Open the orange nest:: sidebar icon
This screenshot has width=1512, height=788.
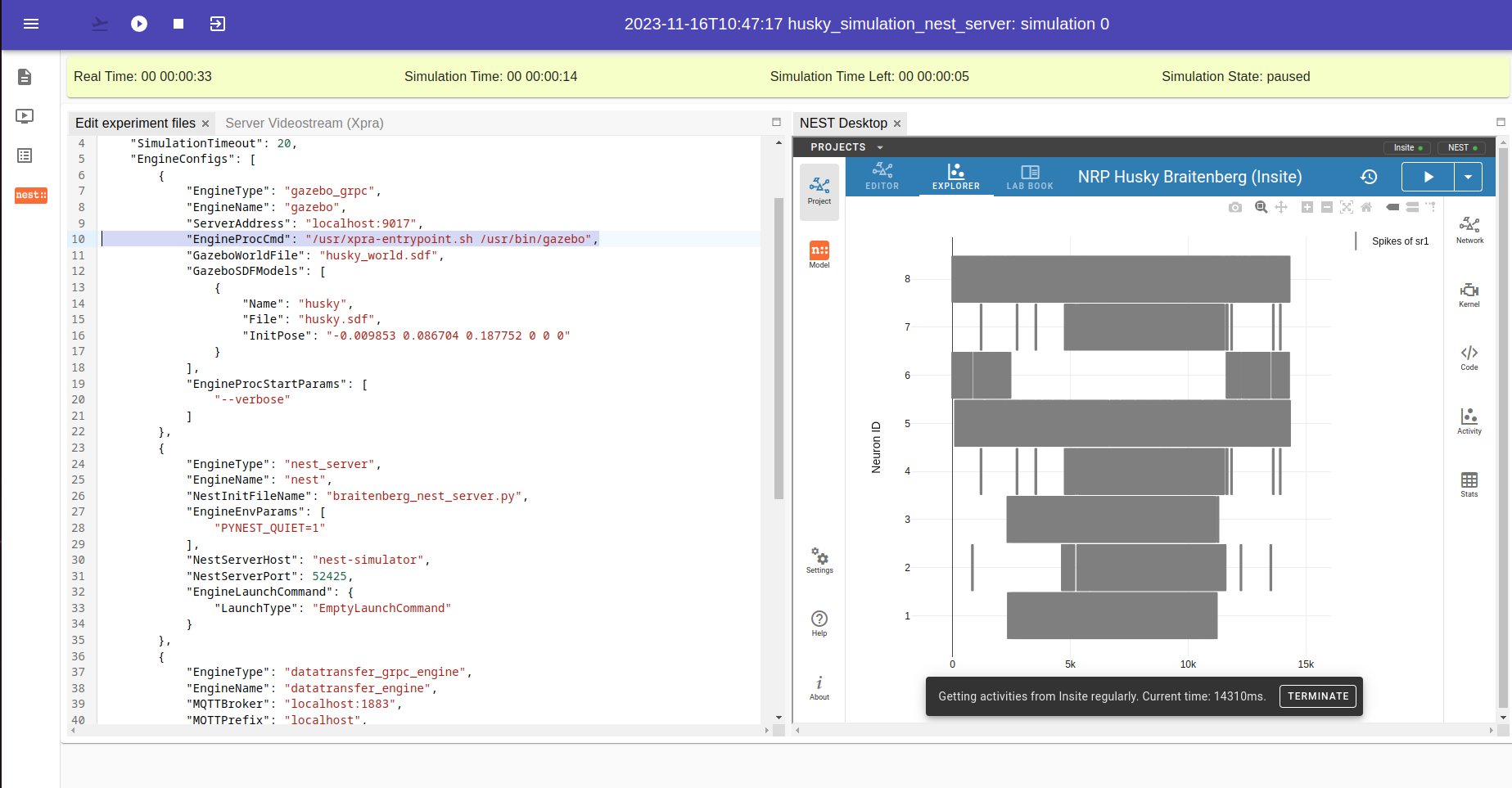point(31,195)
